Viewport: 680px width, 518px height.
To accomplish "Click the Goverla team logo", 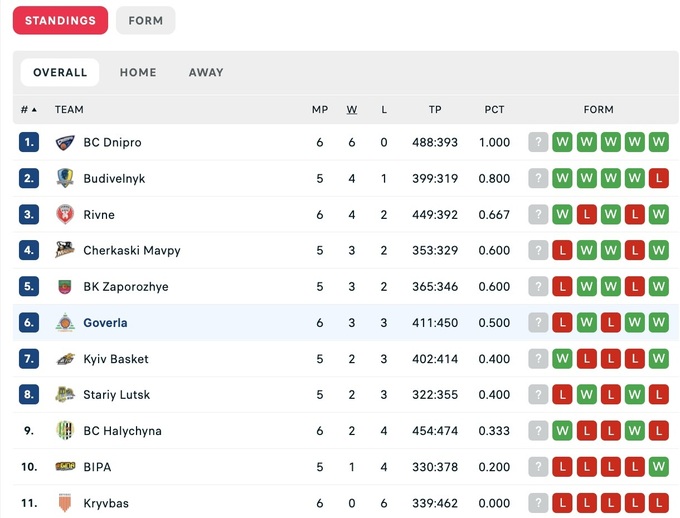I will click(x=65, y=323).
